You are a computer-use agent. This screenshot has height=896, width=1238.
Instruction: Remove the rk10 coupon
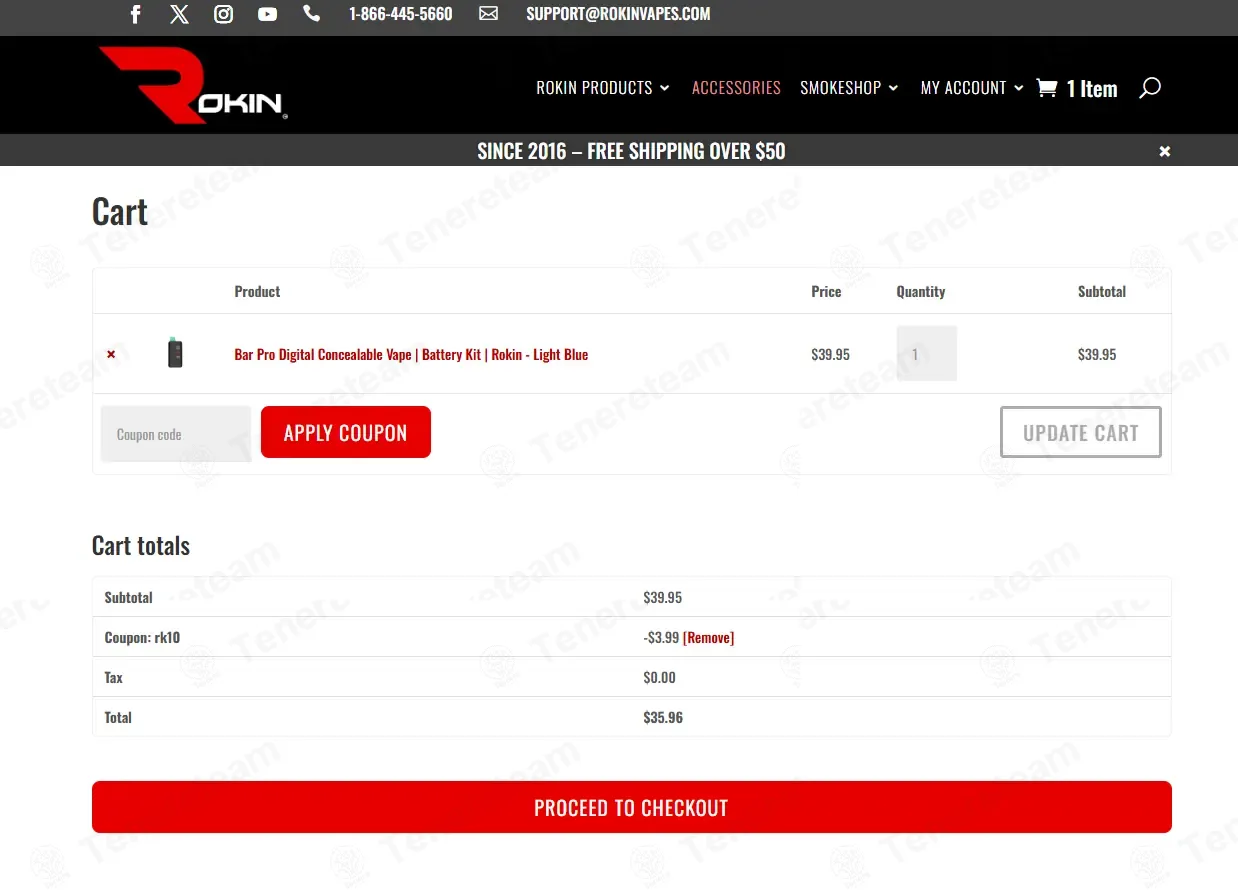tap(708, 637)
